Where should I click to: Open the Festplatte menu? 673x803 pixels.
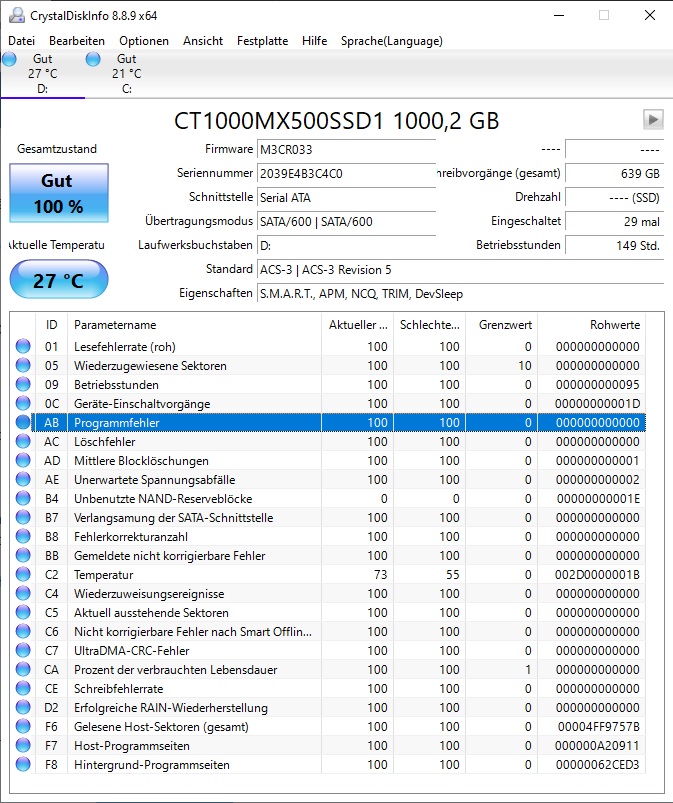pos(262,41)
